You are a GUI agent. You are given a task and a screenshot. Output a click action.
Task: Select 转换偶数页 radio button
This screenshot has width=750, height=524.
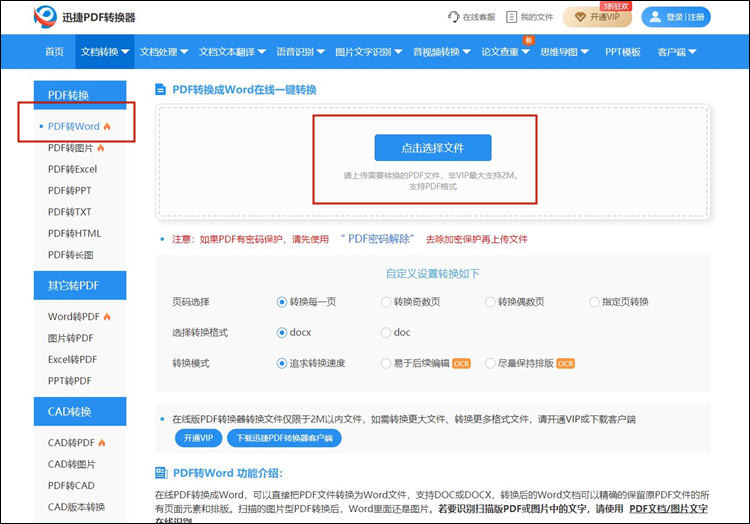490,302
